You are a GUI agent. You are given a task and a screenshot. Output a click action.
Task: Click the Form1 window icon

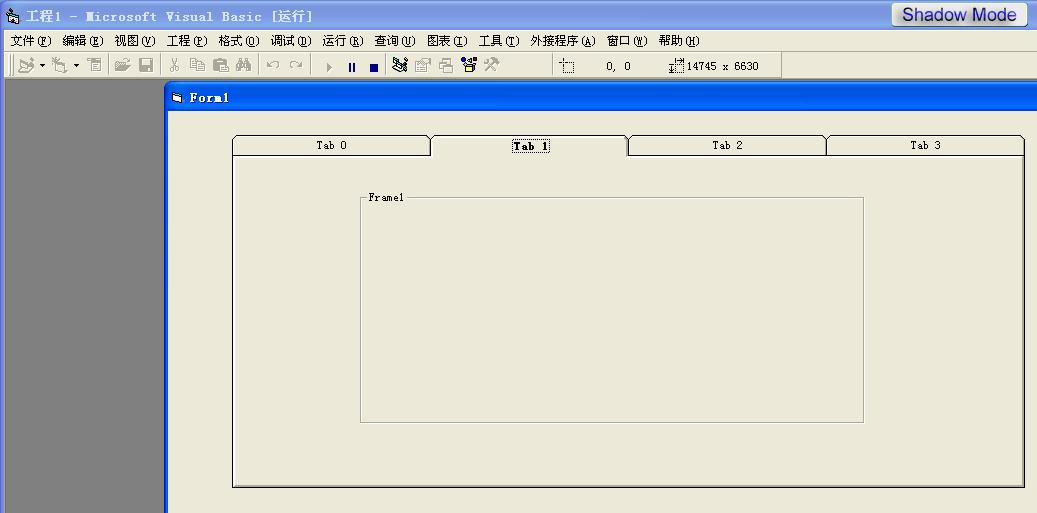click(177, 98)
